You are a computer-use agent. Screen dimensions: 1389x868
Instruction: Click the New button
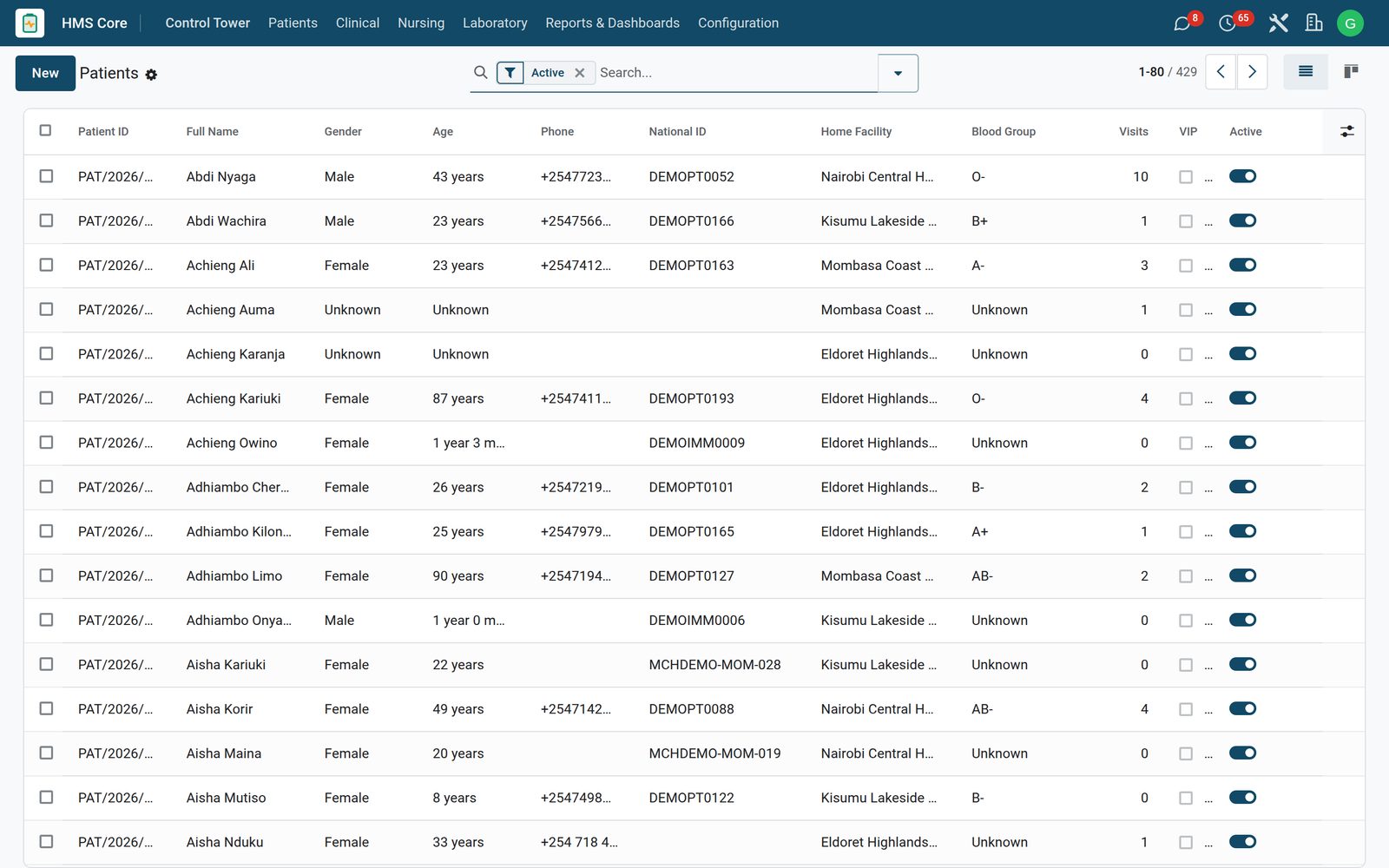tap(45, 73)
